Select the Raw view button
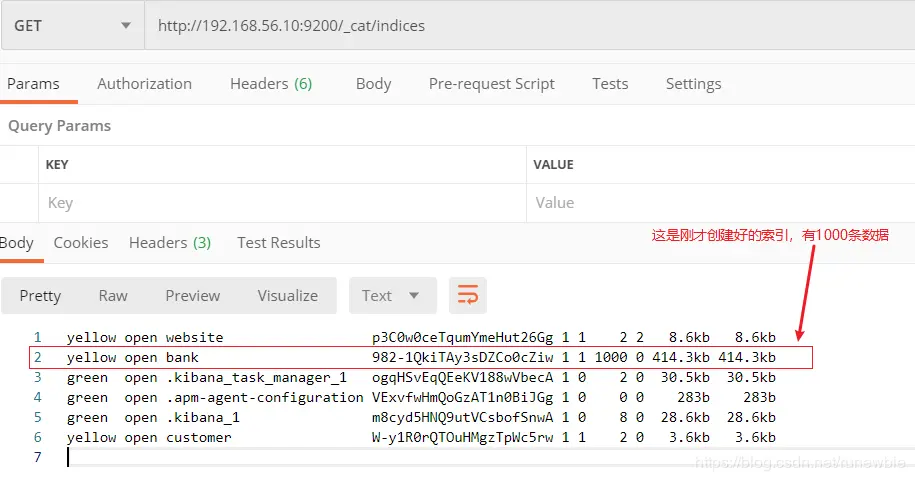The width and height of the screenshot is (915, 481). tap(113, 296)
